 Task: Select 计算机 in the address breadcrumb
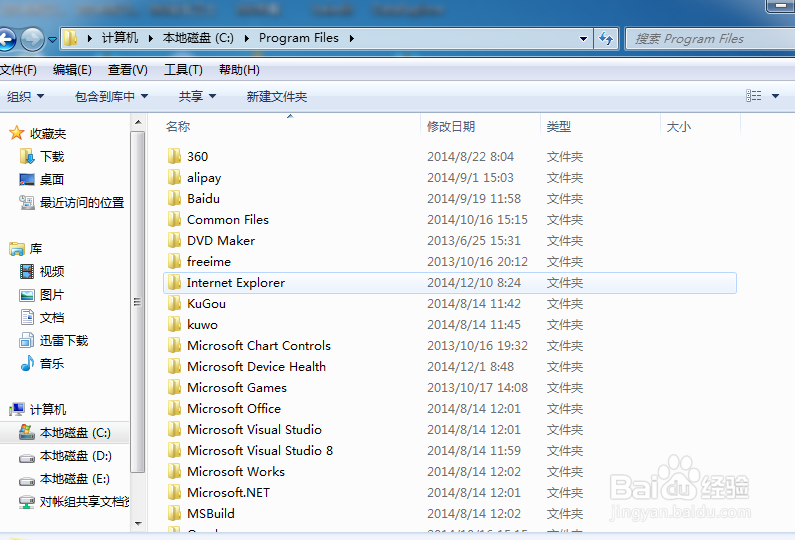pyautogui.click(x=120, y=38)
